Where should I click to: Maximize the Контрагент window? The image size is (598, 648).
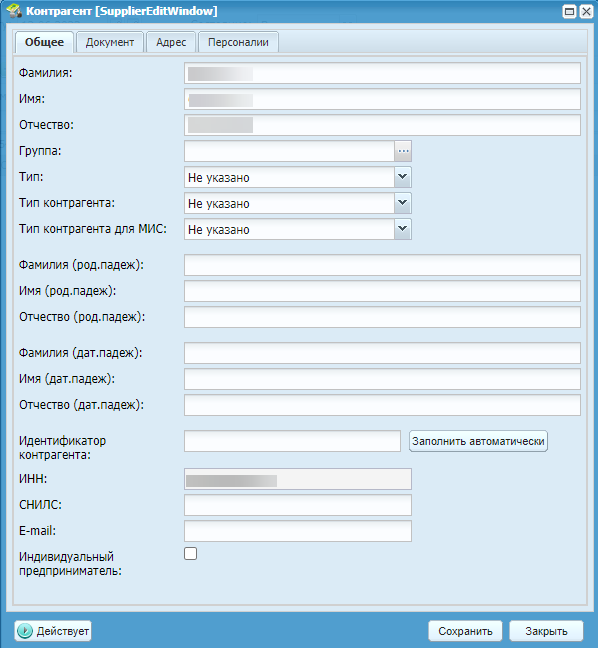tap(569, 12)
